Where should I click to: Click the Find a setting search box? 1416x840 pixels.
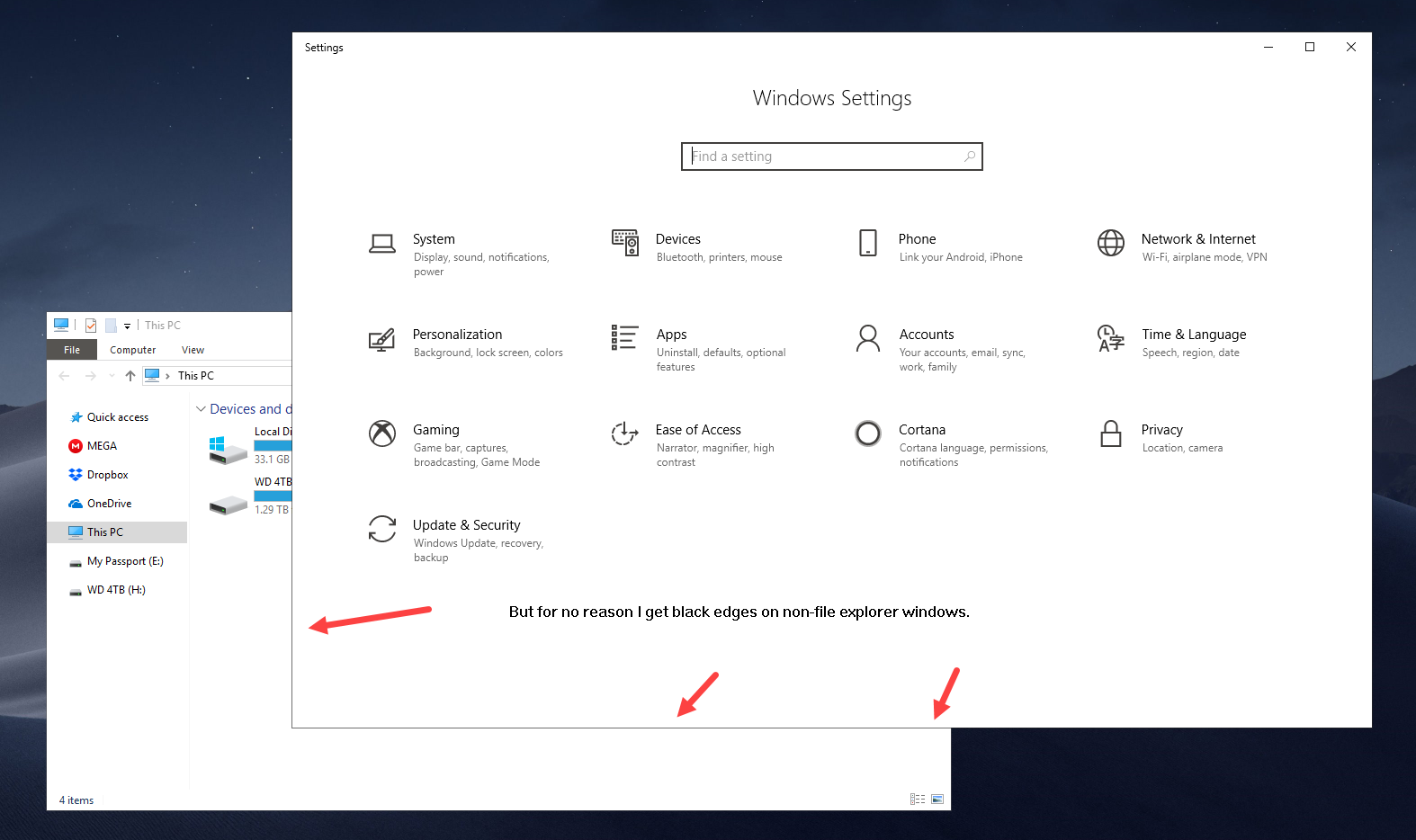[x=832, y=156]
